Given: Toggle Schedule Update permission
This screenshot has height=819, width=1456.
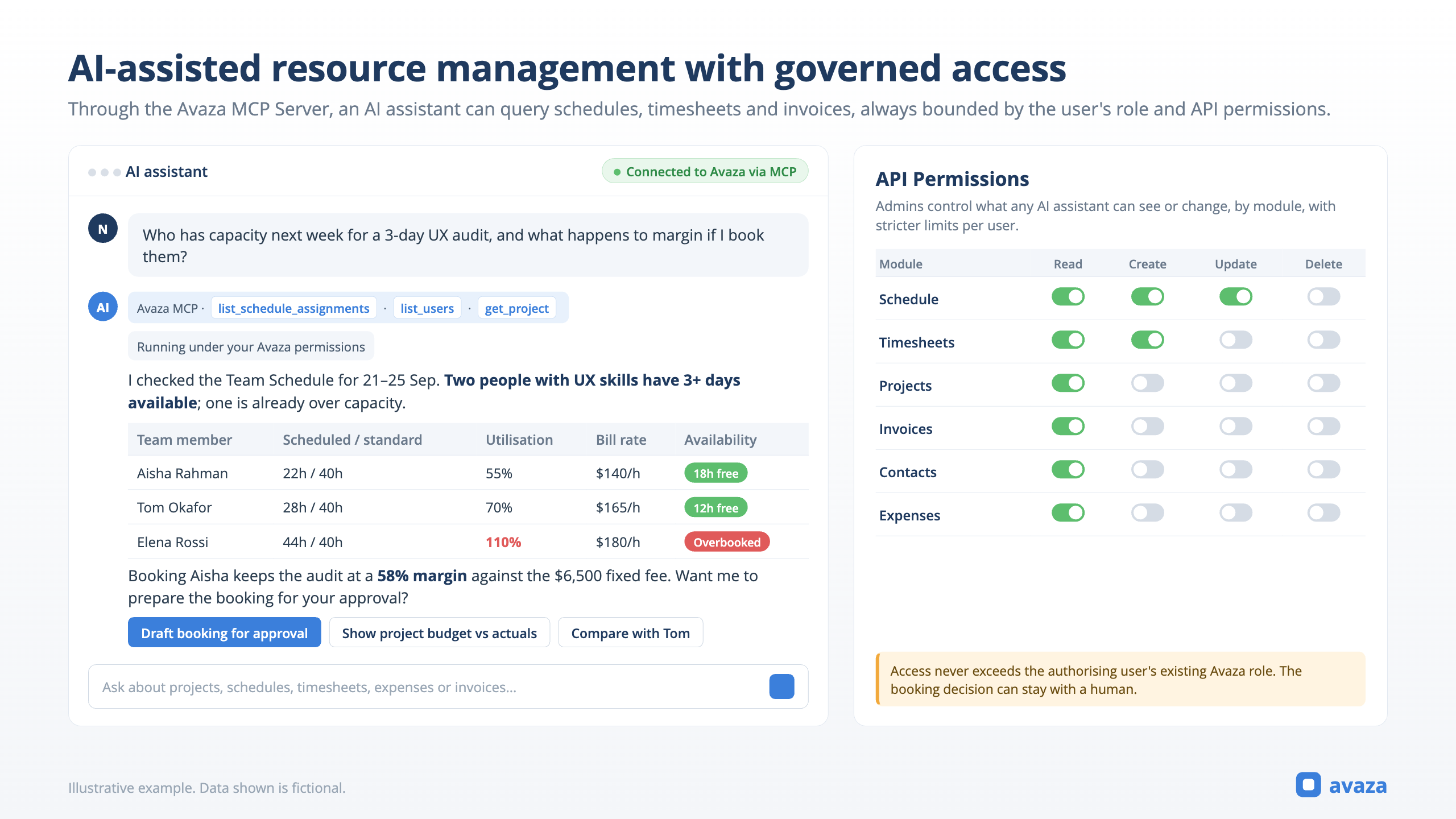Looking at the screenshot, I should [1235, 297].
